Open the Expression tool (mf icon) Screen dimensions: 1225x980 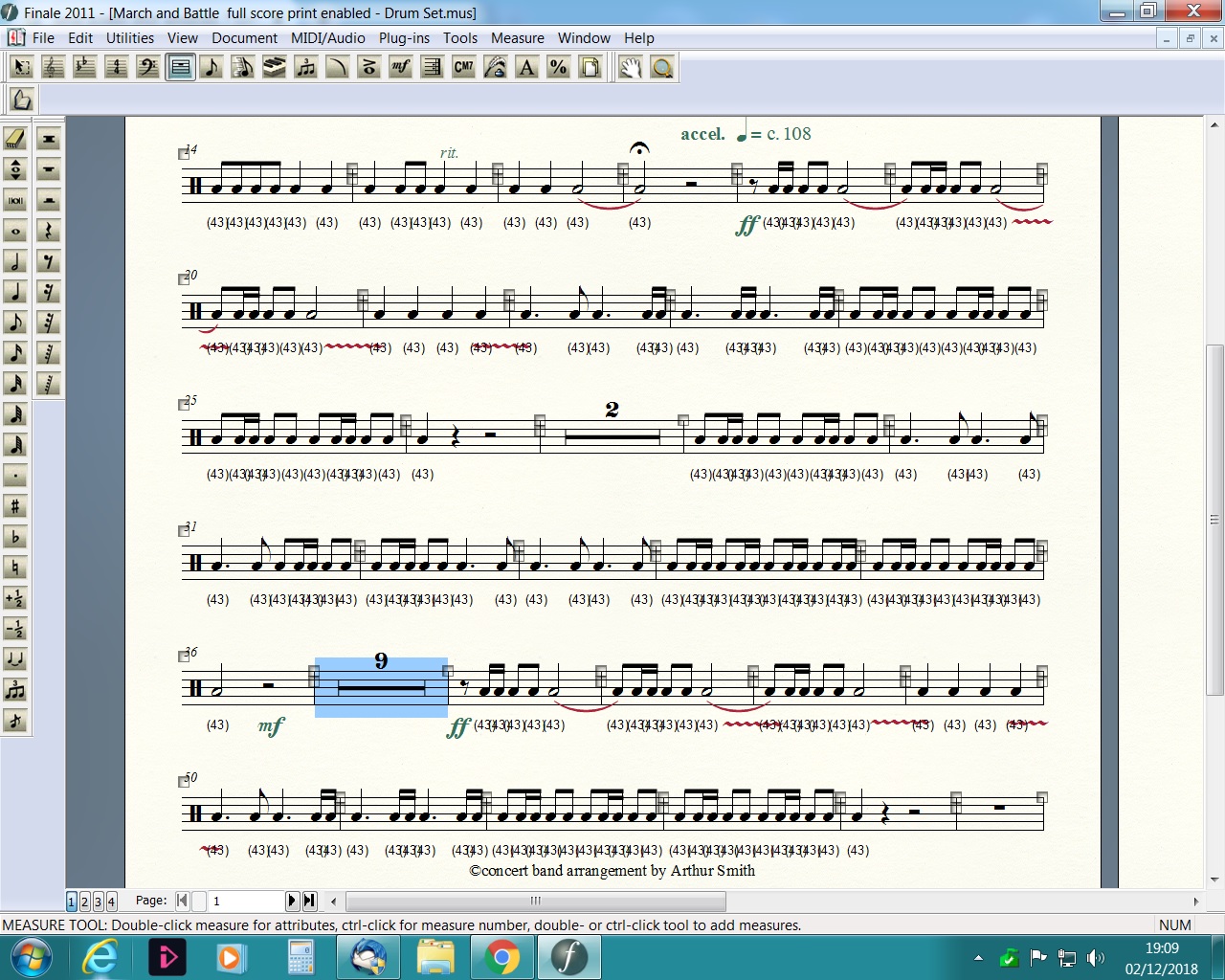tap(400, 67)
